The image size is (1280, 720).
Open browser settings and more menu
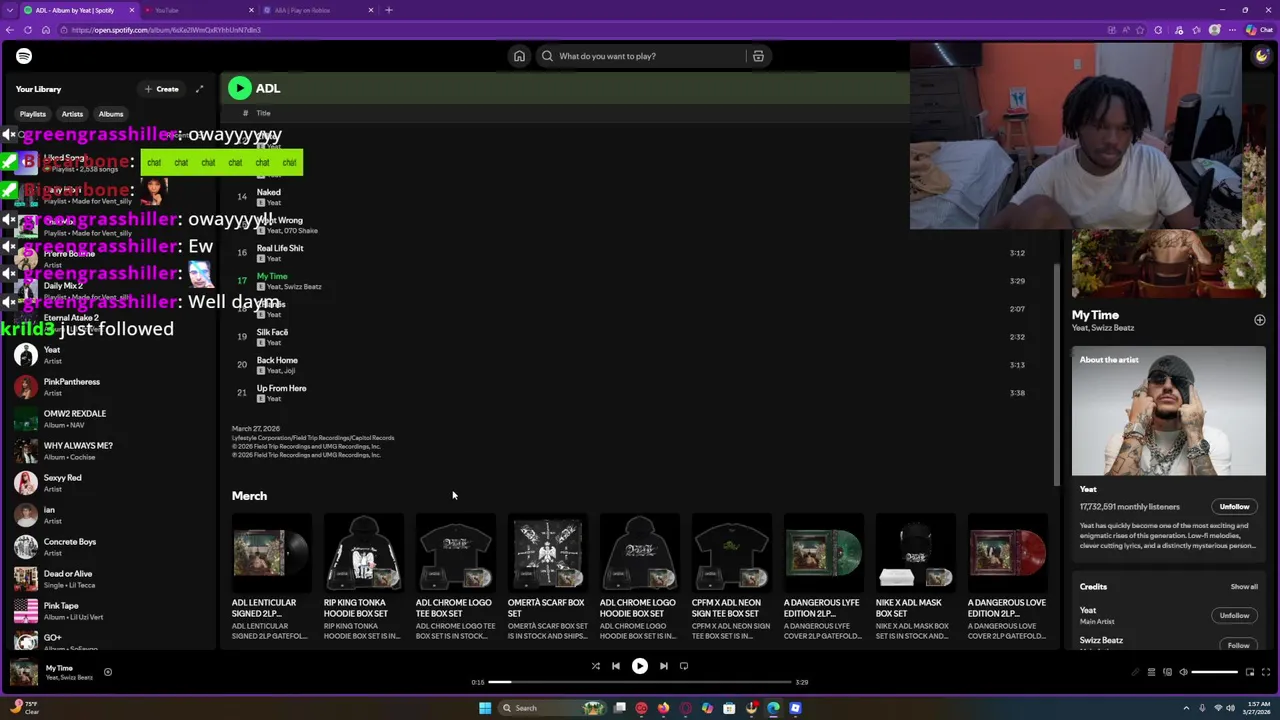1232,30
